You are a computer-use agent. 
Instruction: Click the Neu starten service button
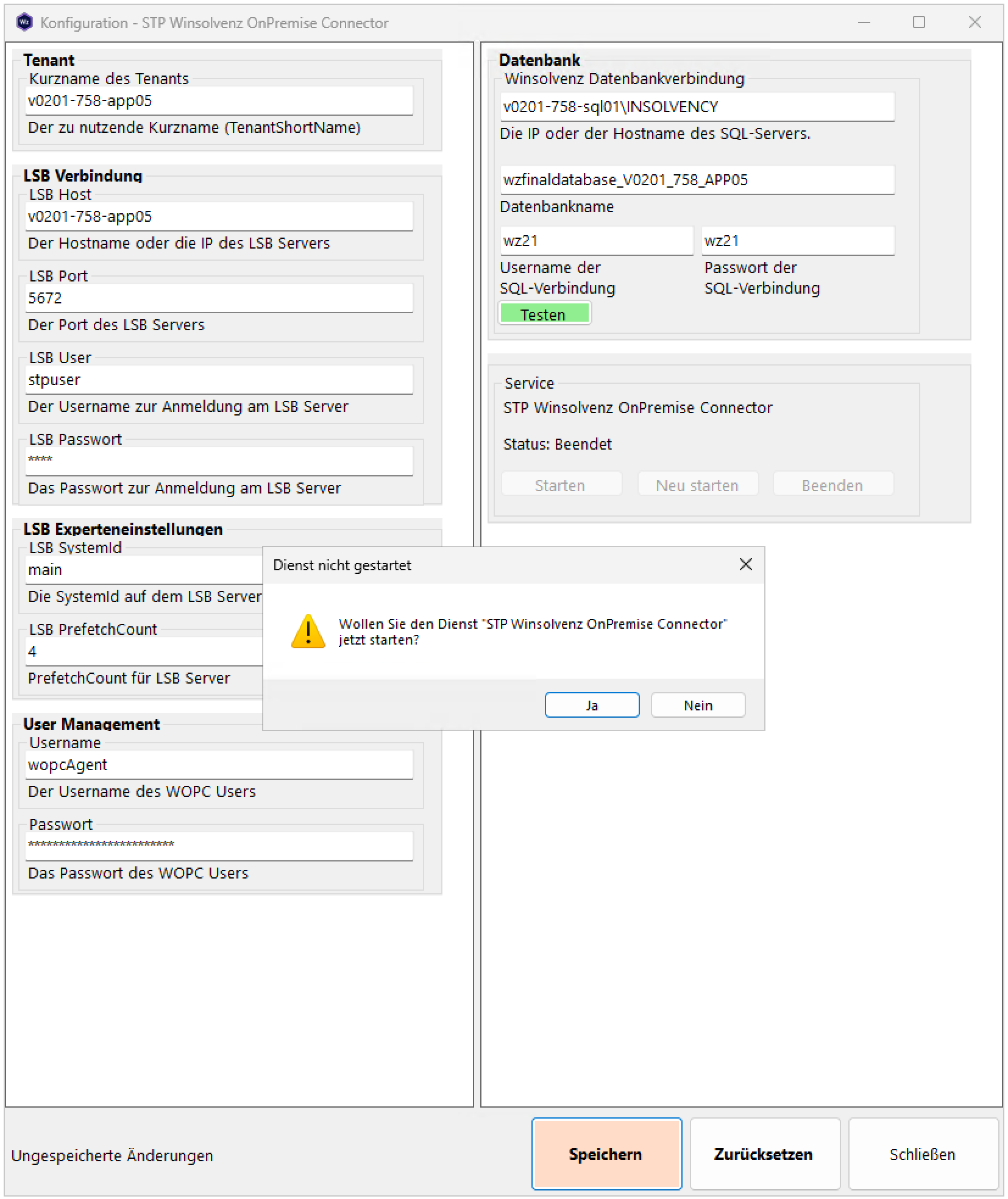click(x=698, y=485)
